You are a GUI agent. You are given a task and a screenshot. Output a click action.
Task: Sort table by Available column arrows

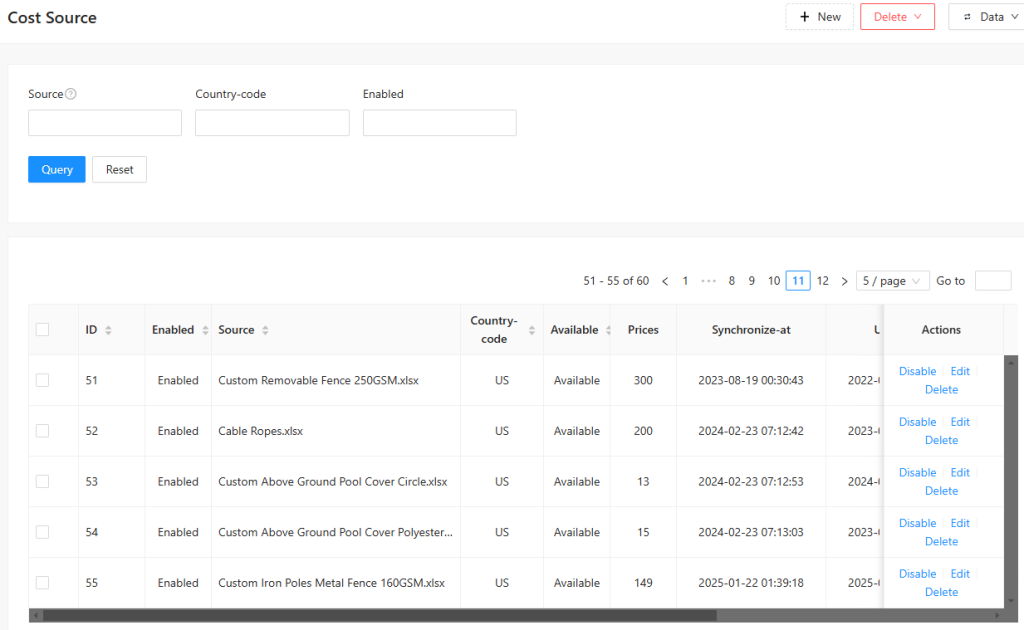(x=608, y=330)
